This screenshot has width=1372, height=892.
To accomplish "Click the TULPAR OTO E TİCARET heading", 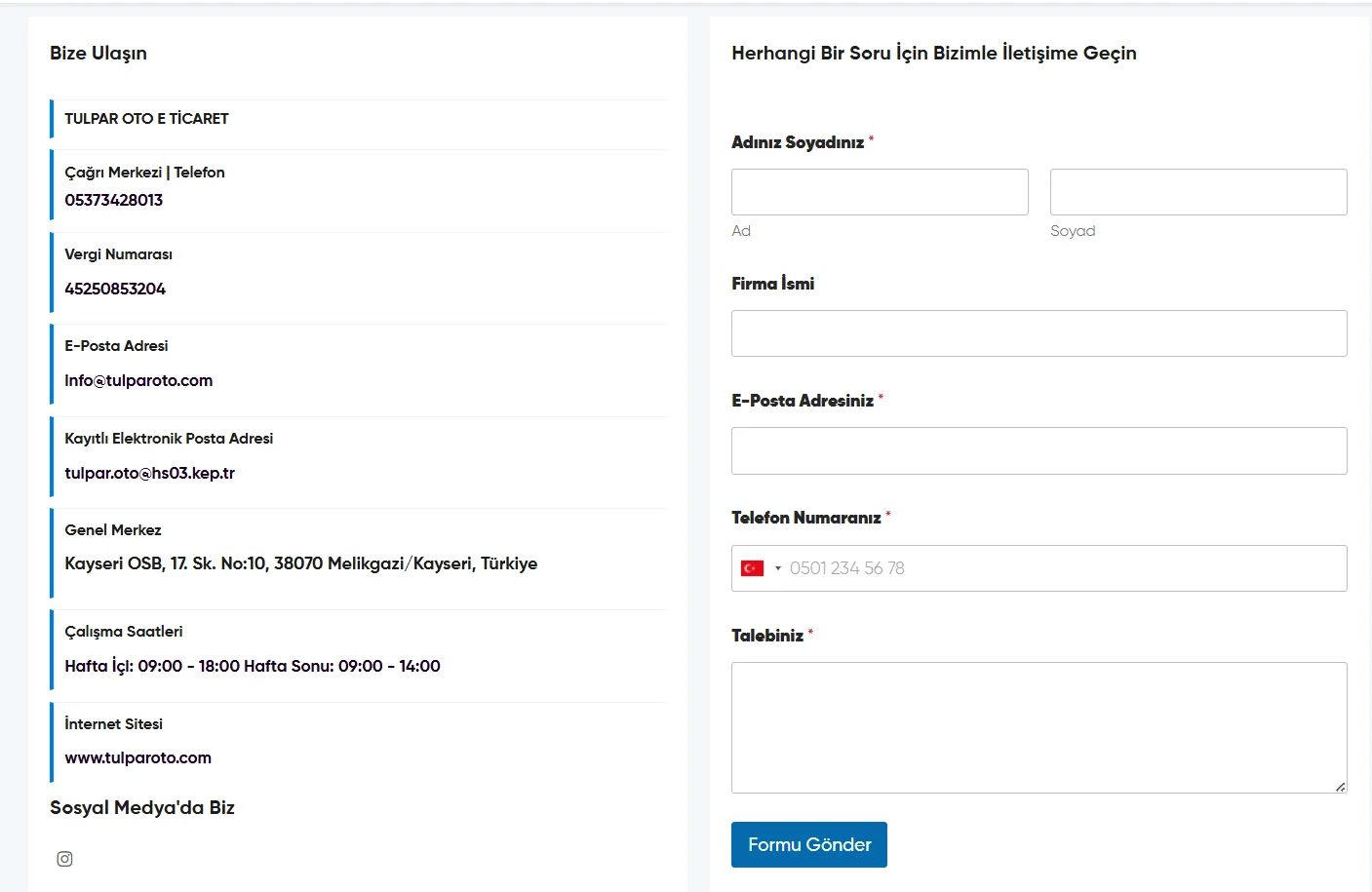I will (146, 118).
